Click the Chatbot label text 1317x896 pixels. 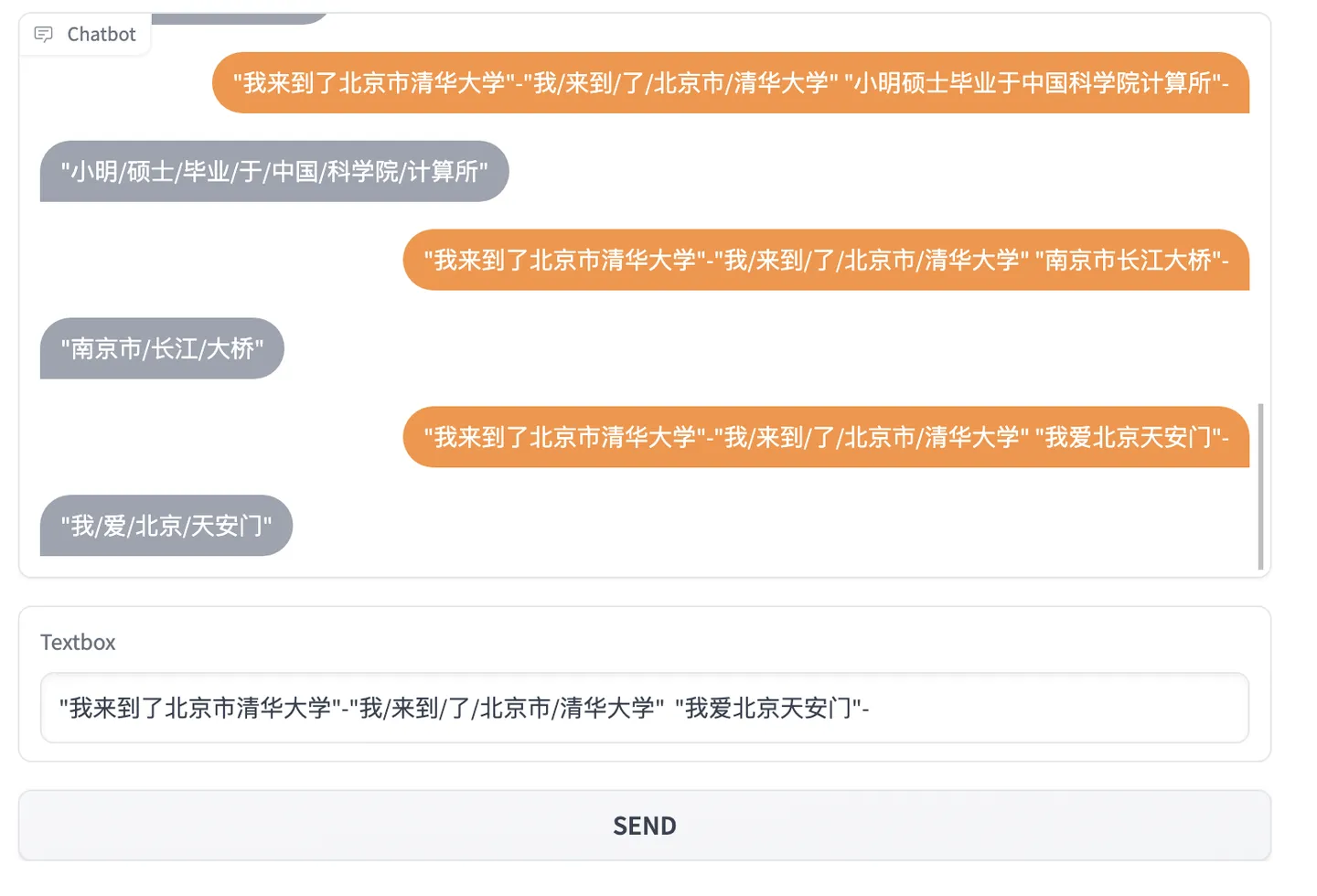point(99,35)
